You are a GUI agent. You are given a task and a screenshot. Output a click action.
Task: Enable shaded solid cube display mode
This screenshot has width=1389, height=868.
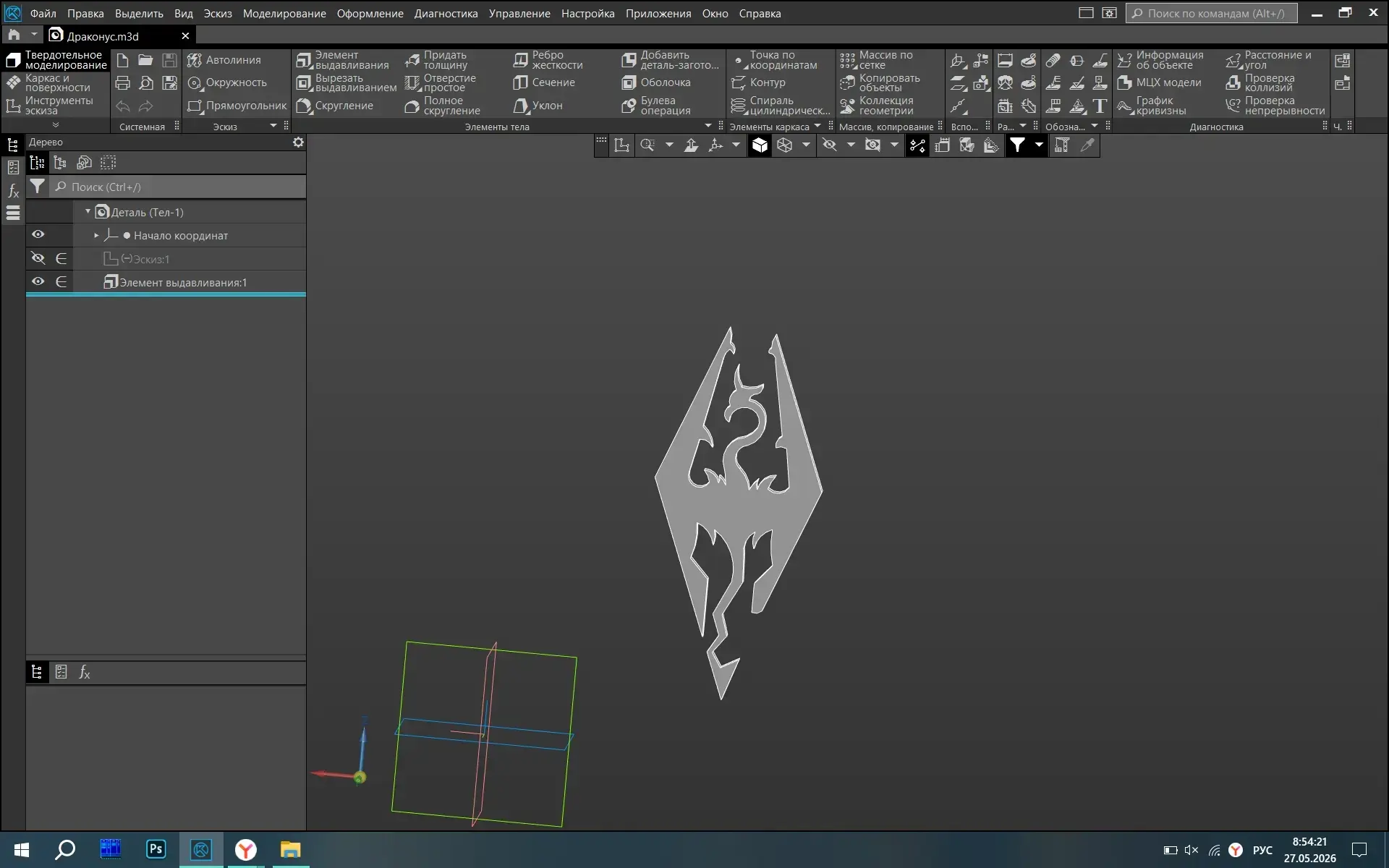click(760, 145)
